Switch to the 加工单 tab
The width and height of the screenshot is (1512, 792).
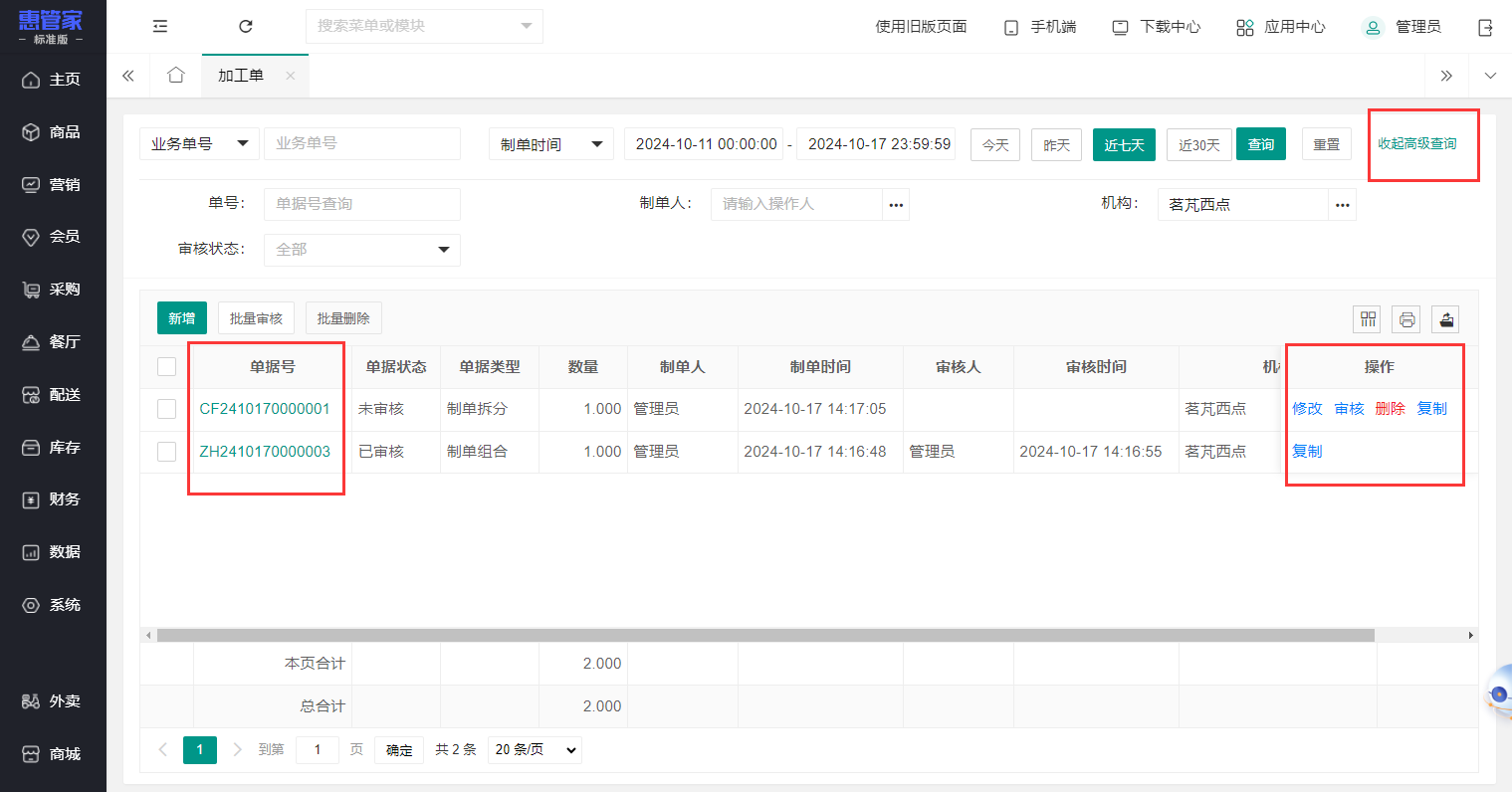(241, 76)
